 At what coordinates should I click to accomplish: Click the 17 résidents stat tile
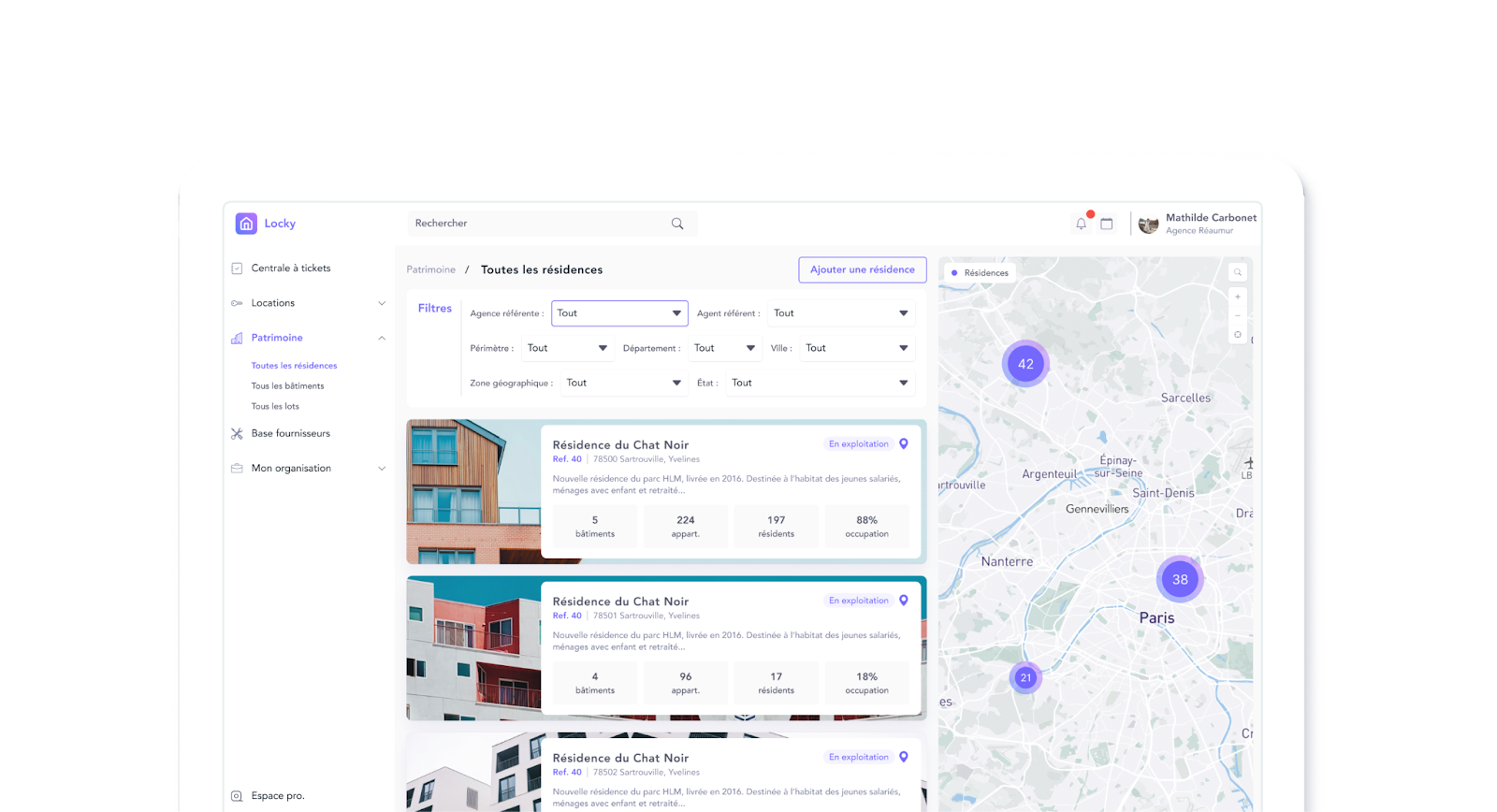click(777, 683)
